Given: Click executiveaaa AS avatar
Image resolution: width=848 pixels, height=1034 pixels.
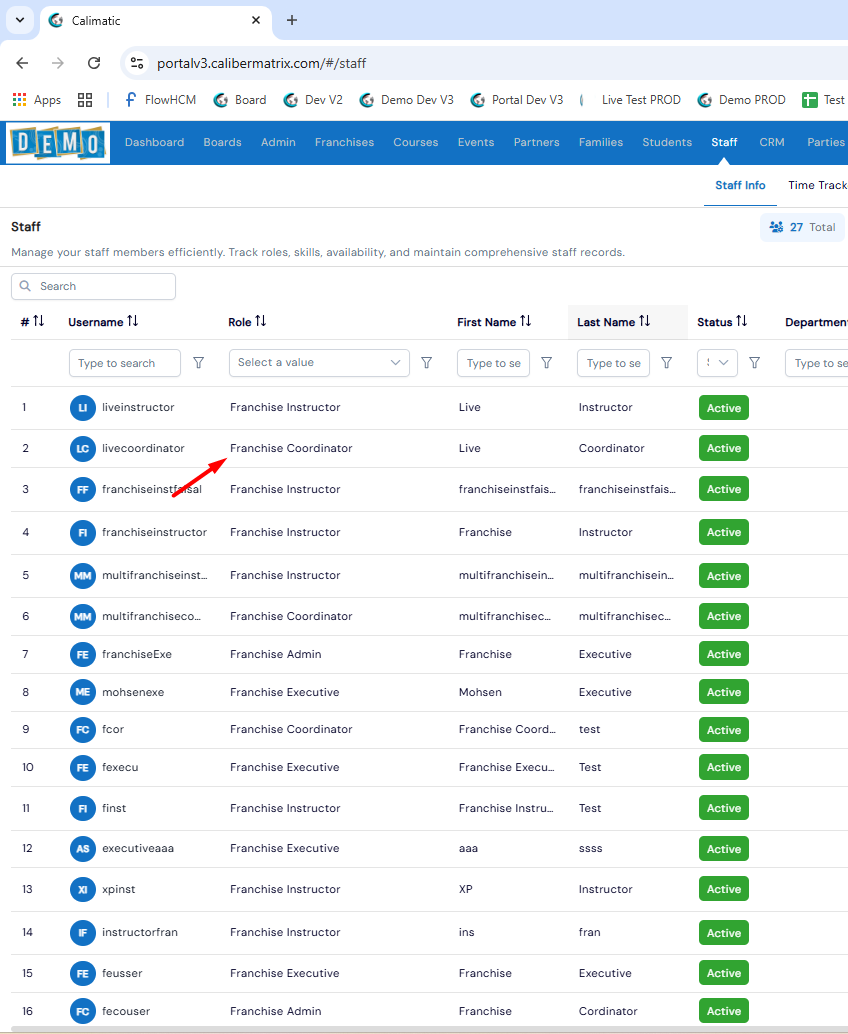Looking at the screenshot, I should [83, 849].
